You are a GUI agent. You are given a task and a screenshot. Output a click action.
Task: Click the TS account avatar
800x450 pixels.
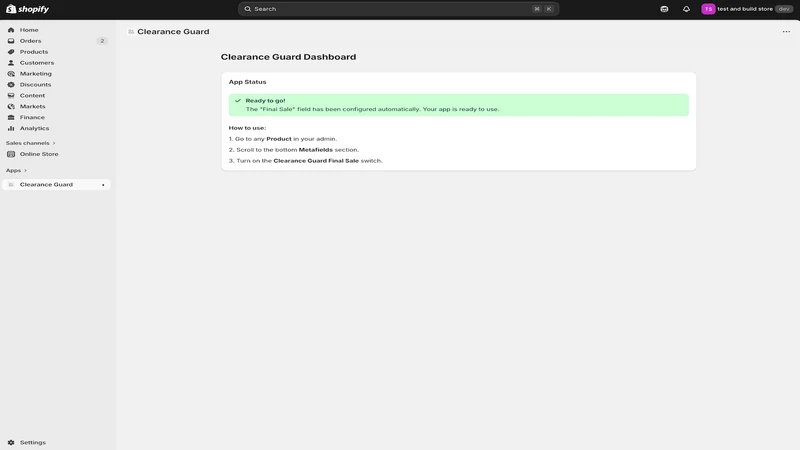click(708, 9)
